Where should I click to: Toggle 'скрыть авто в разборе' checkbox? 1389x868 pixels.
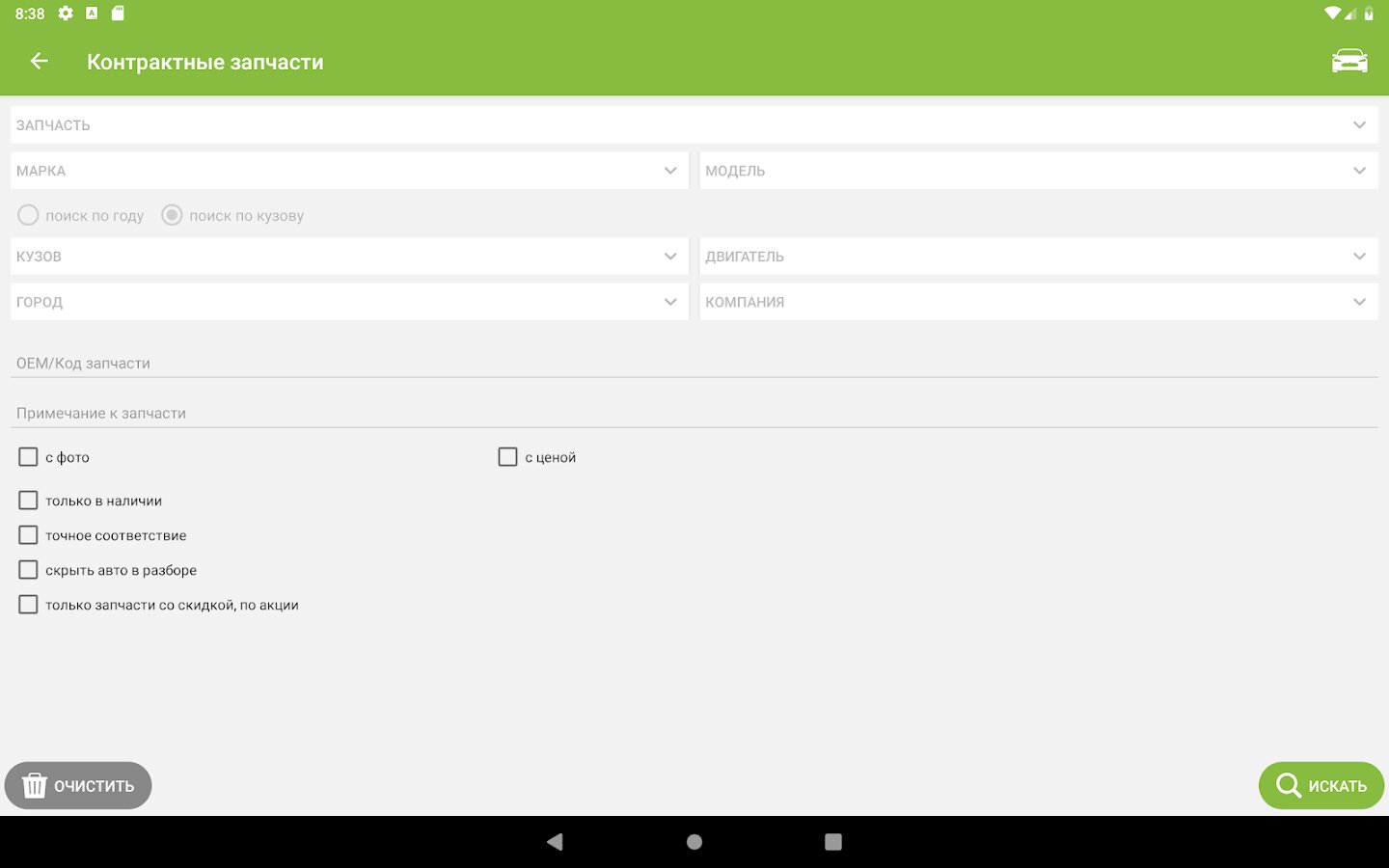tap(28, 570)
